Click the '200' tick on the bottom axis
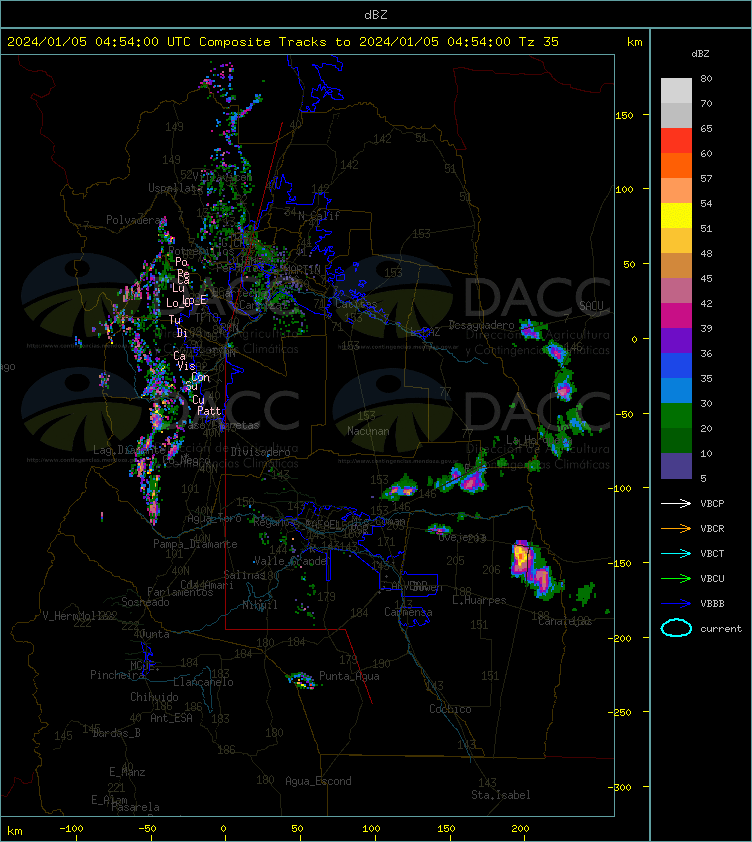The width and height of the screenshot is (752, 842). [x=520, y=829]
